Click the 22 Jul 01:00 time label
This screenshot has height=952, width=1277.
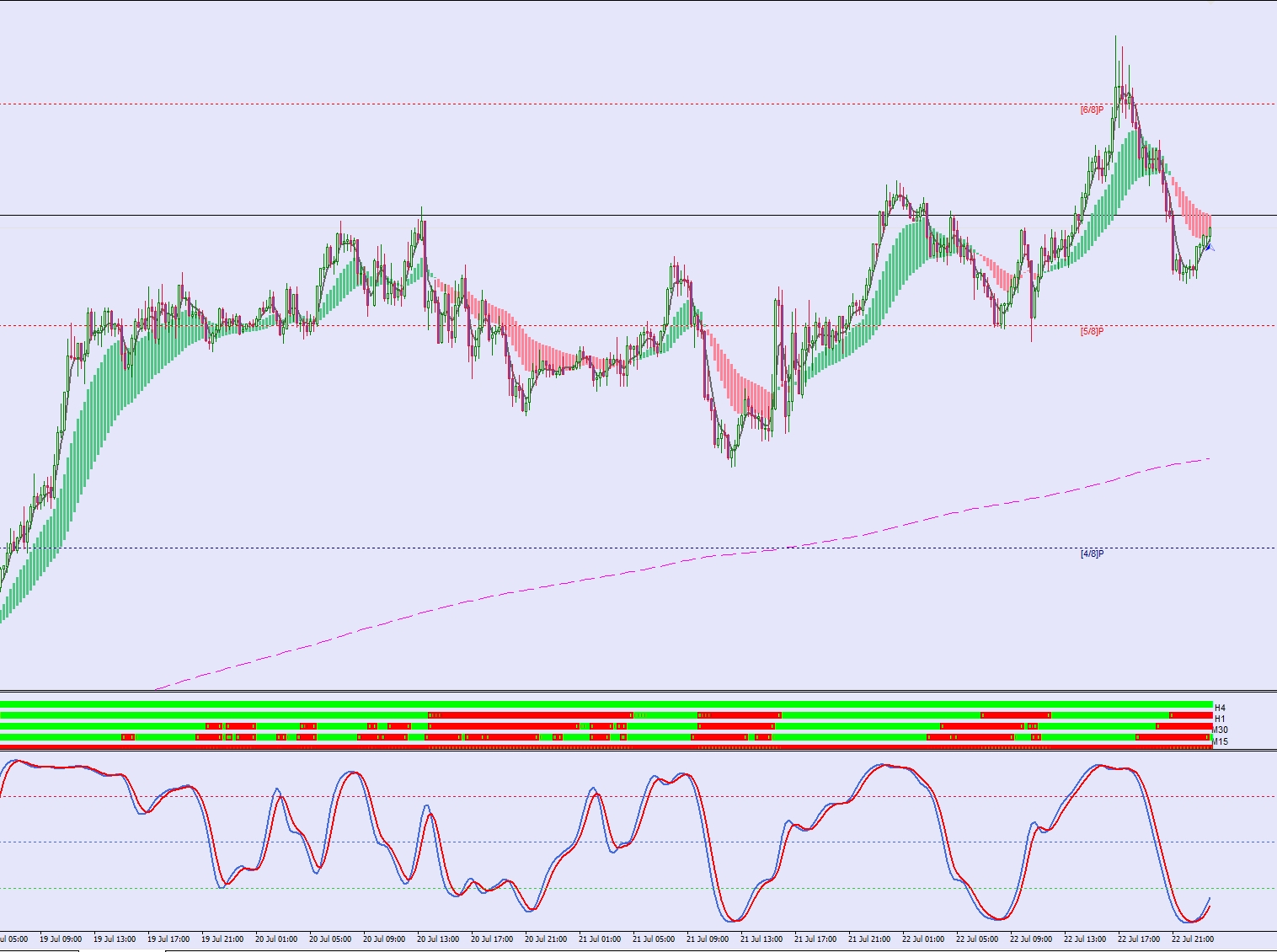(x=923, y=939)
